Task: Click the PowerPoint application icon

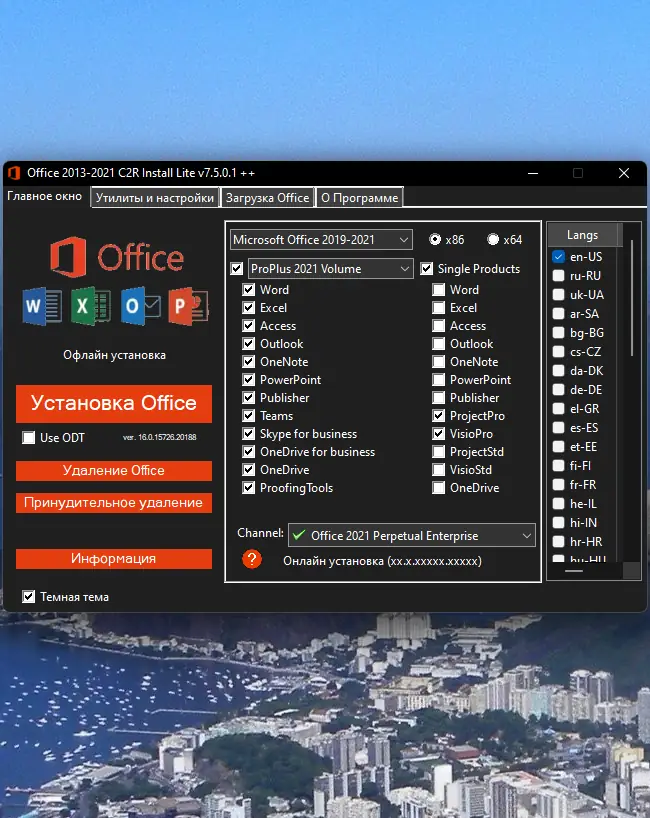Action: pyautogui.click(x=188, y=306)
